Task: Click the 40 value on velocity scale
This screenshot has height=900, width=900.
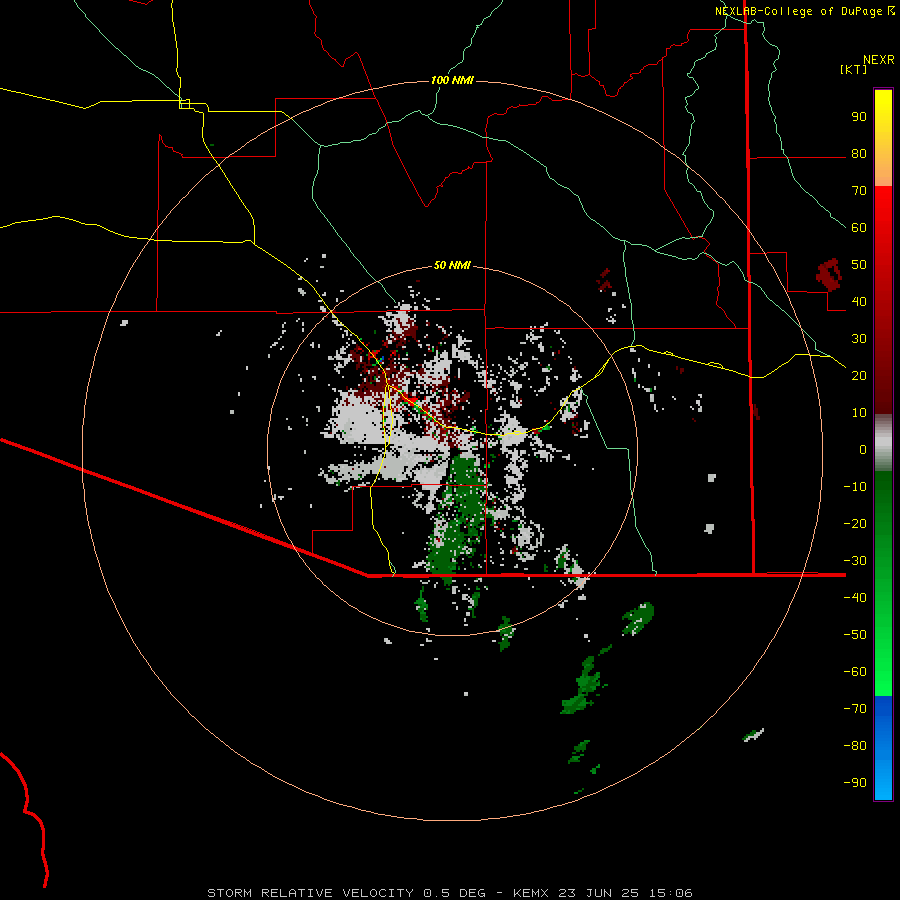Action: 859,302
